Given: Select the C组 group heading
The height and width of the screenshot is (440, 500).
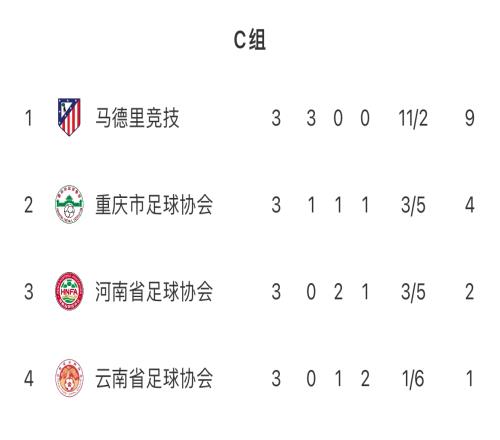Looking at the screenshot, I should (250, 40).
